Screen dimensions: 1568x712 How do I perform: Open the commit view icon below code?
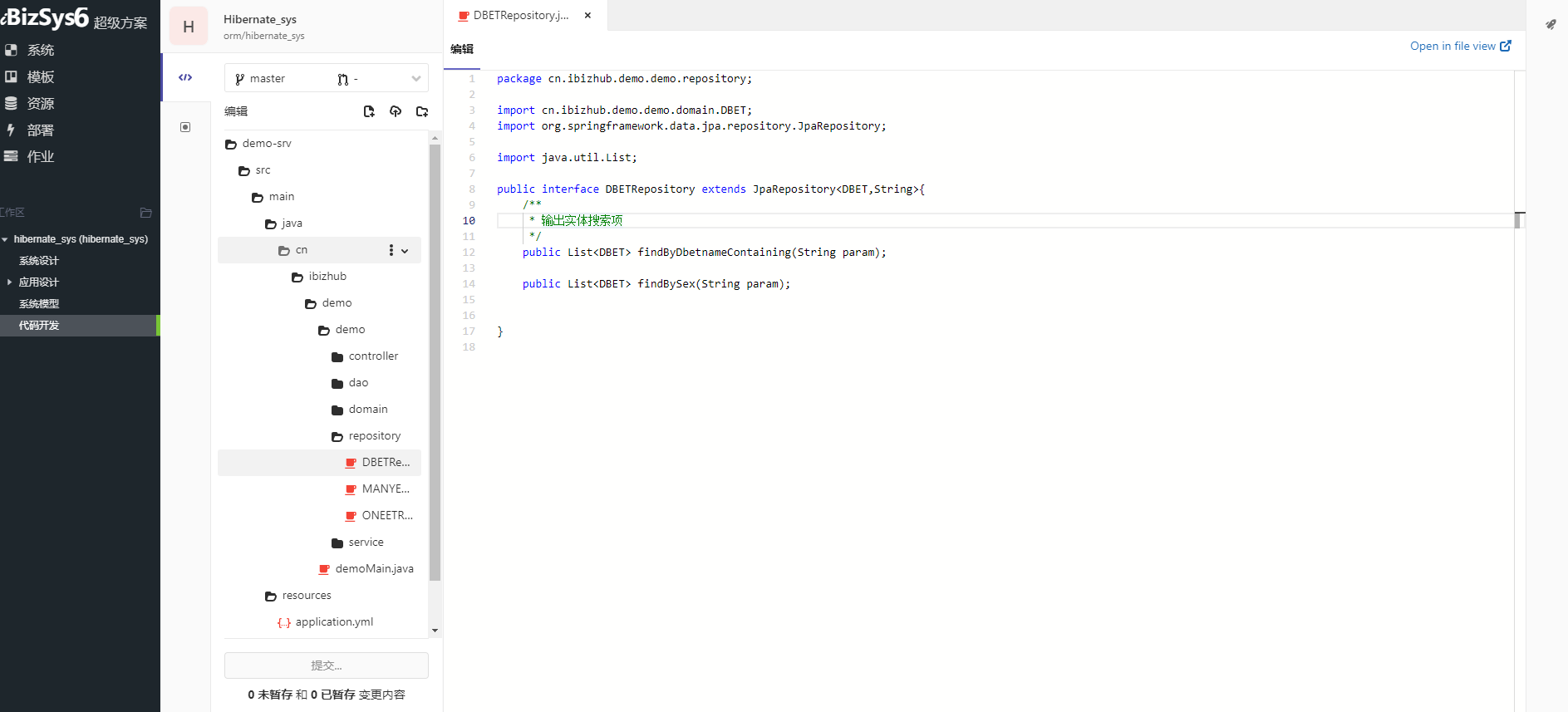pyautogui.click(x=185, y=127)
